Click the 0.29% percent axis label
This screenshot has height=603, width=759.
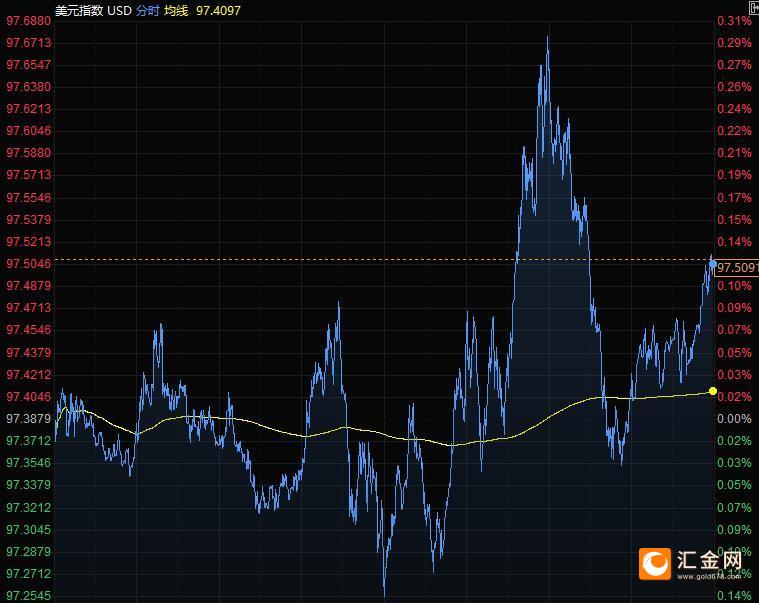pos(734,43)
